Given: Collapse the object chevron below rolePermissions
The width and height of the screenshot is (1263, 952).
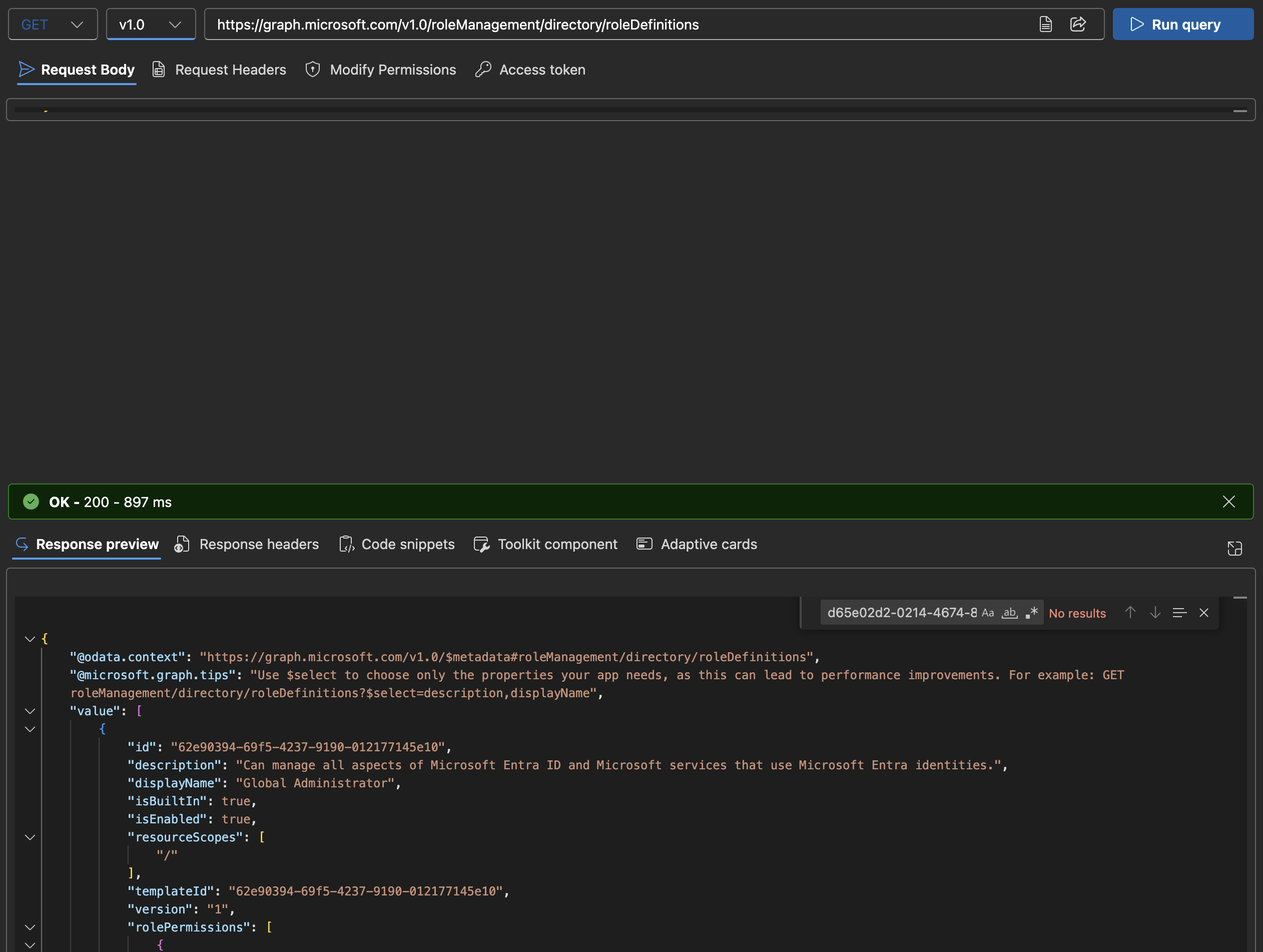Looking at the screenshot, I should tap(30, 945).
